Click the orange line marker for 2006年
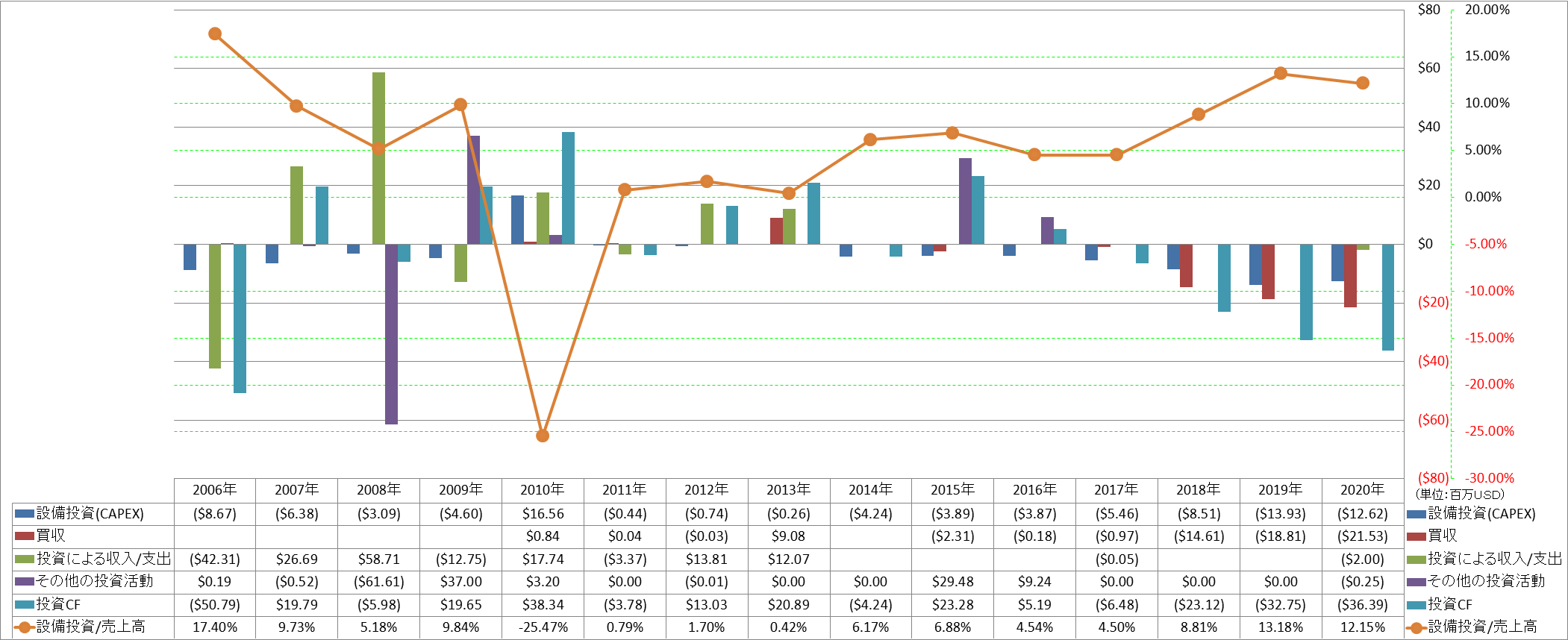This screenshot has height=640, width=1568. (x=215, y=34)
